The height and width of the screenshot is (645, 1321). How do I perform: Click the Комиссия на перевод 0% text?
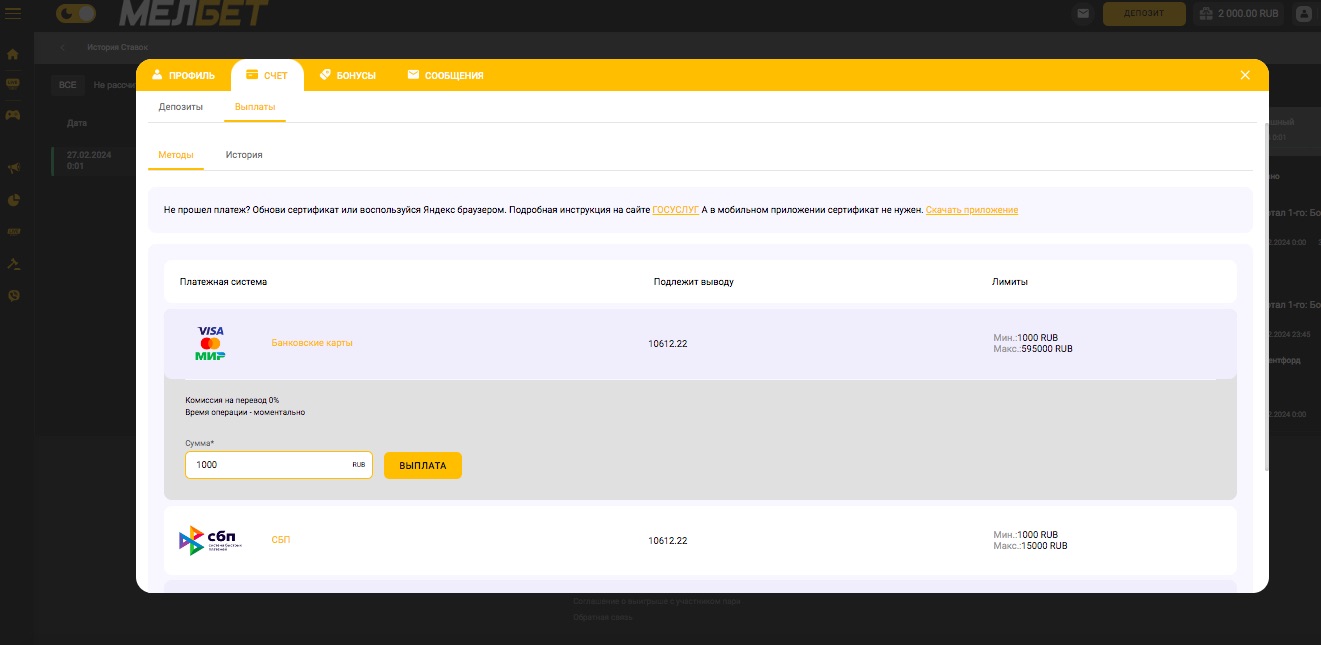pyautogui.click(x=232, y=400)
